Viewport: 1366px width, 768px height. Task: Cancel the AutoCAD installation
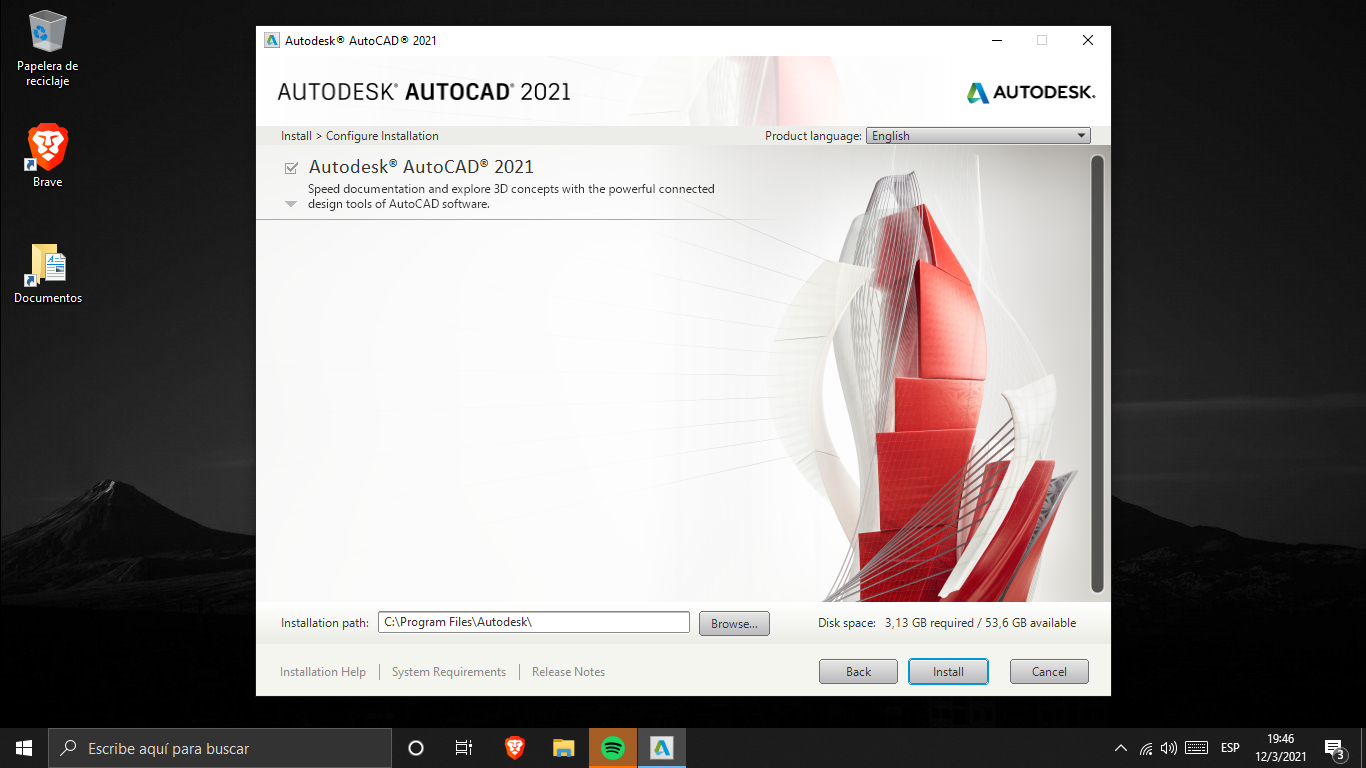tap(1049, 672)
